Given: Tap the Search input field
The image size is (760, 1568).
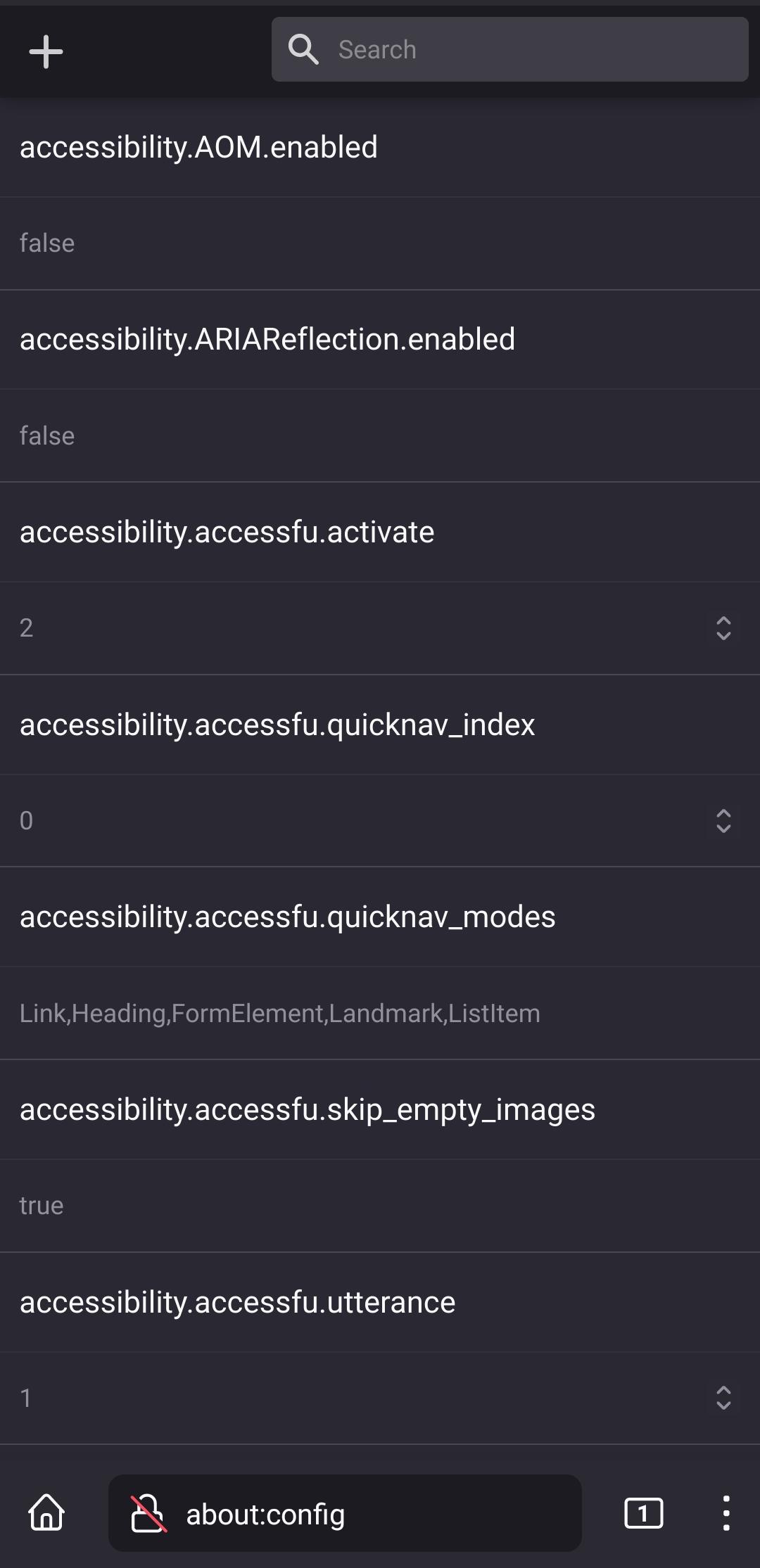Looking at the screenshot, I should [510, 49].
